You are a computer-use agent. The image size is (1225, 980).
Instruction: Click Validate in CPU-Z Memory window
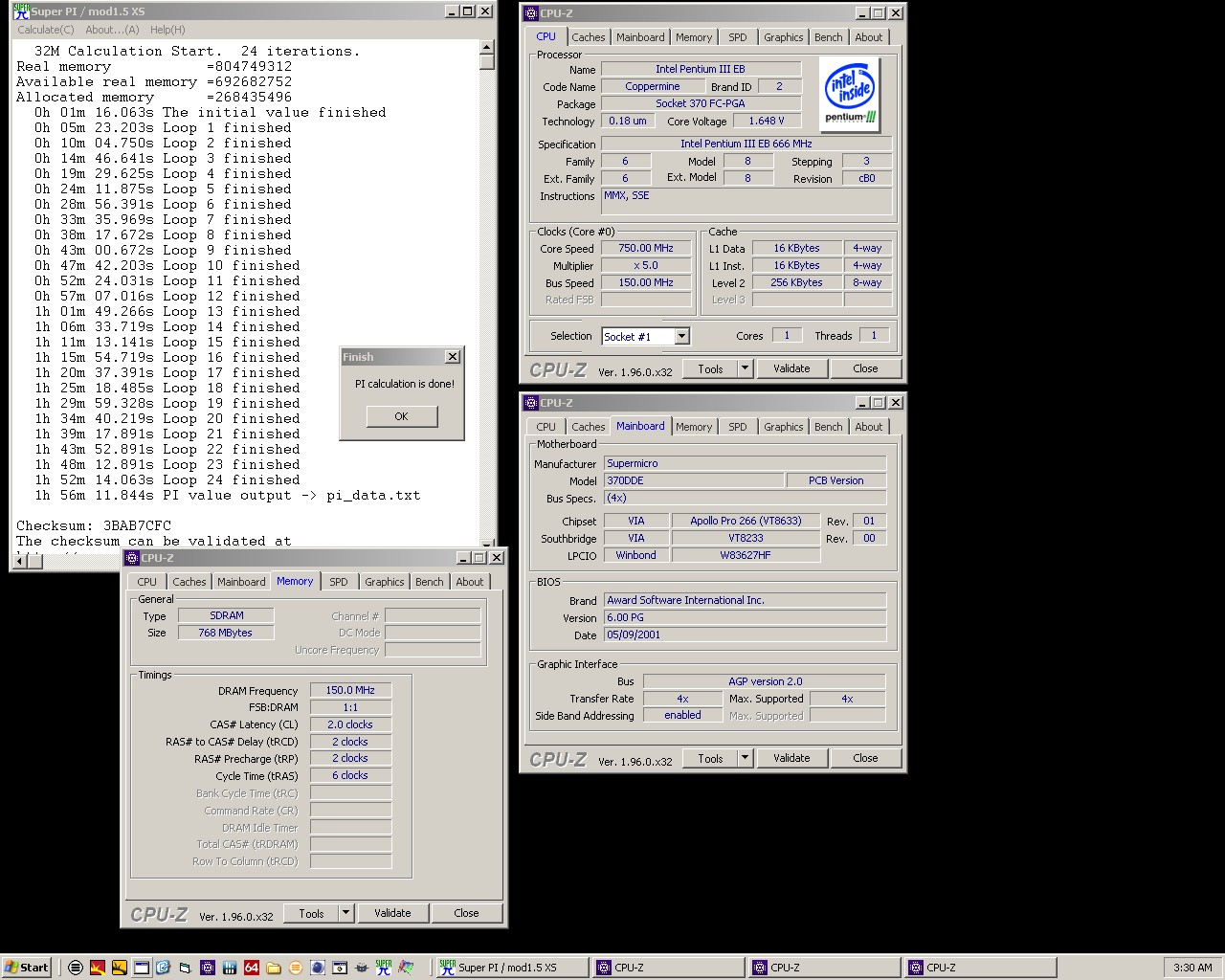[392, 913]
